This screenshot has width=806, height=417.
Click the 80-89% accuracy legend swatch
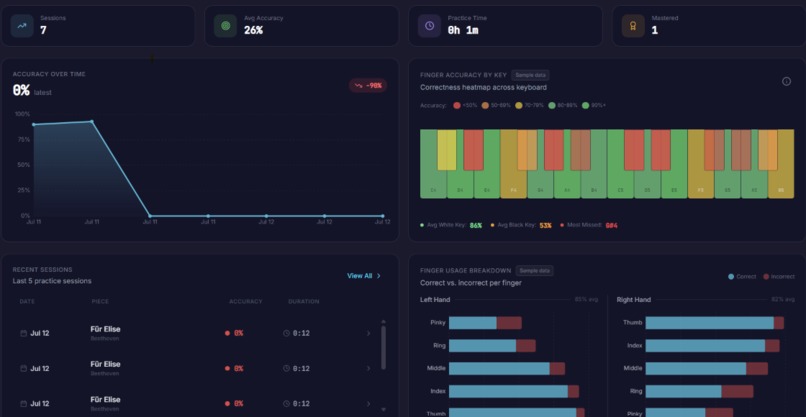point(552,105)
